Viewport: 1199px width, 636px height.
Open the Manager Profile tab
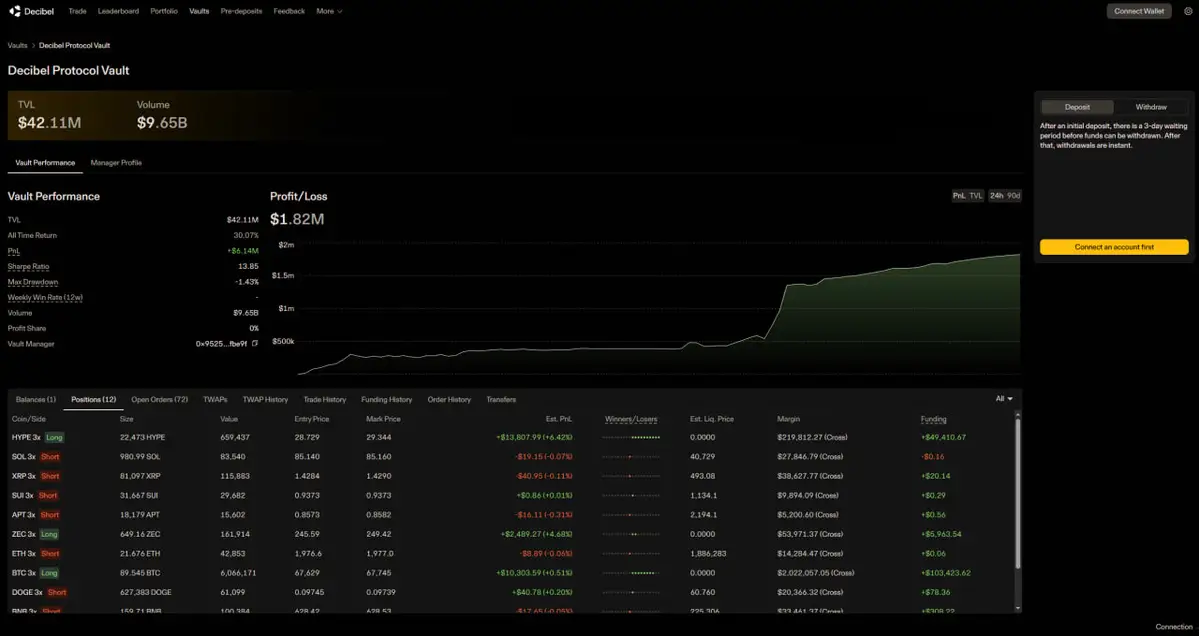tap(116, 162)
